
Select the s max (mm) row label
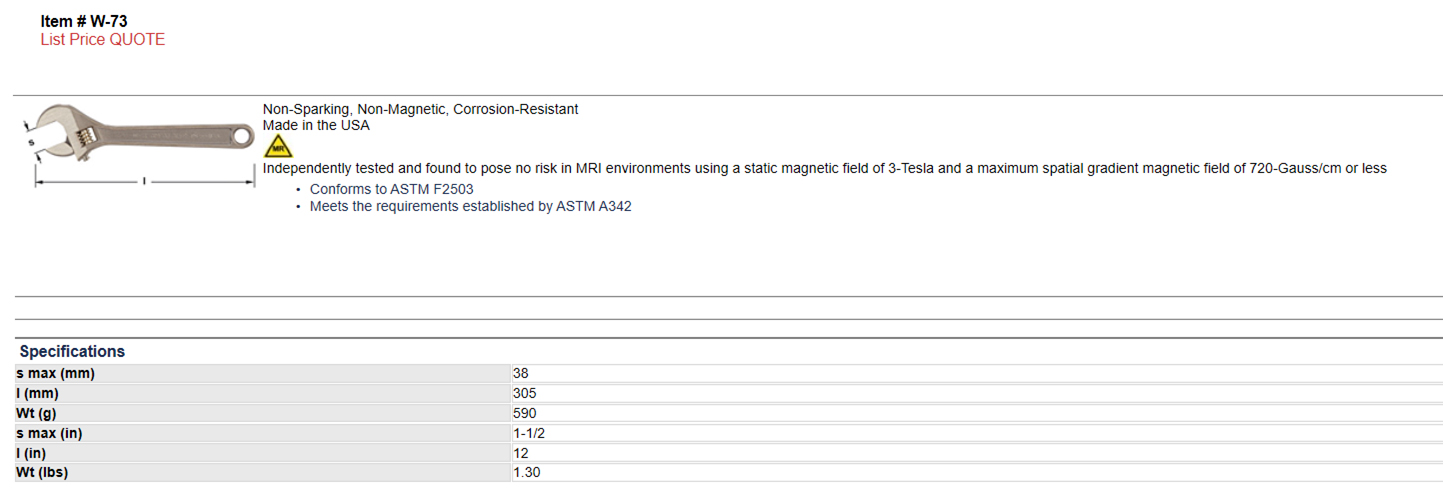coord(263,374)
